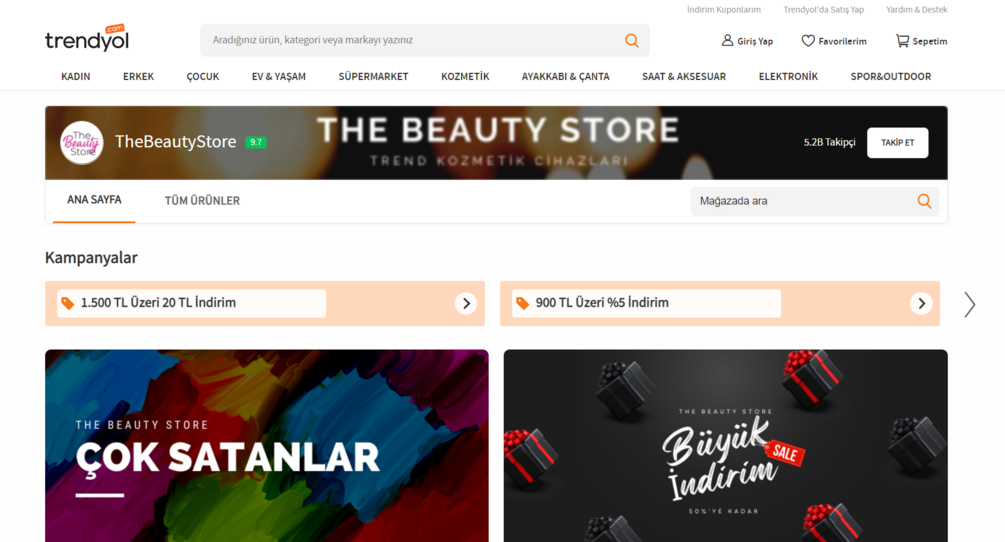This screenshot has height=542, width=1005.
Task: Click the green 9.7 store rating badge
Action: [x=256, y=142]
